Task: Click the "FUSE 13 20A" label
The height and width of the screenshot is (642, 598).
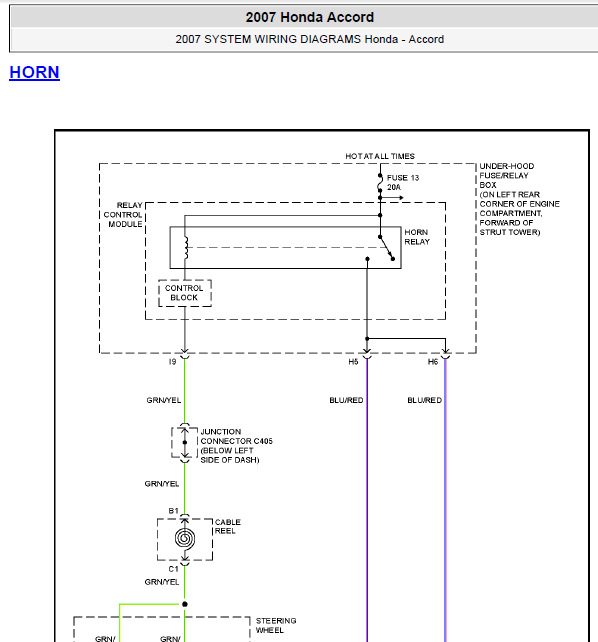Action: coord(403,183)
